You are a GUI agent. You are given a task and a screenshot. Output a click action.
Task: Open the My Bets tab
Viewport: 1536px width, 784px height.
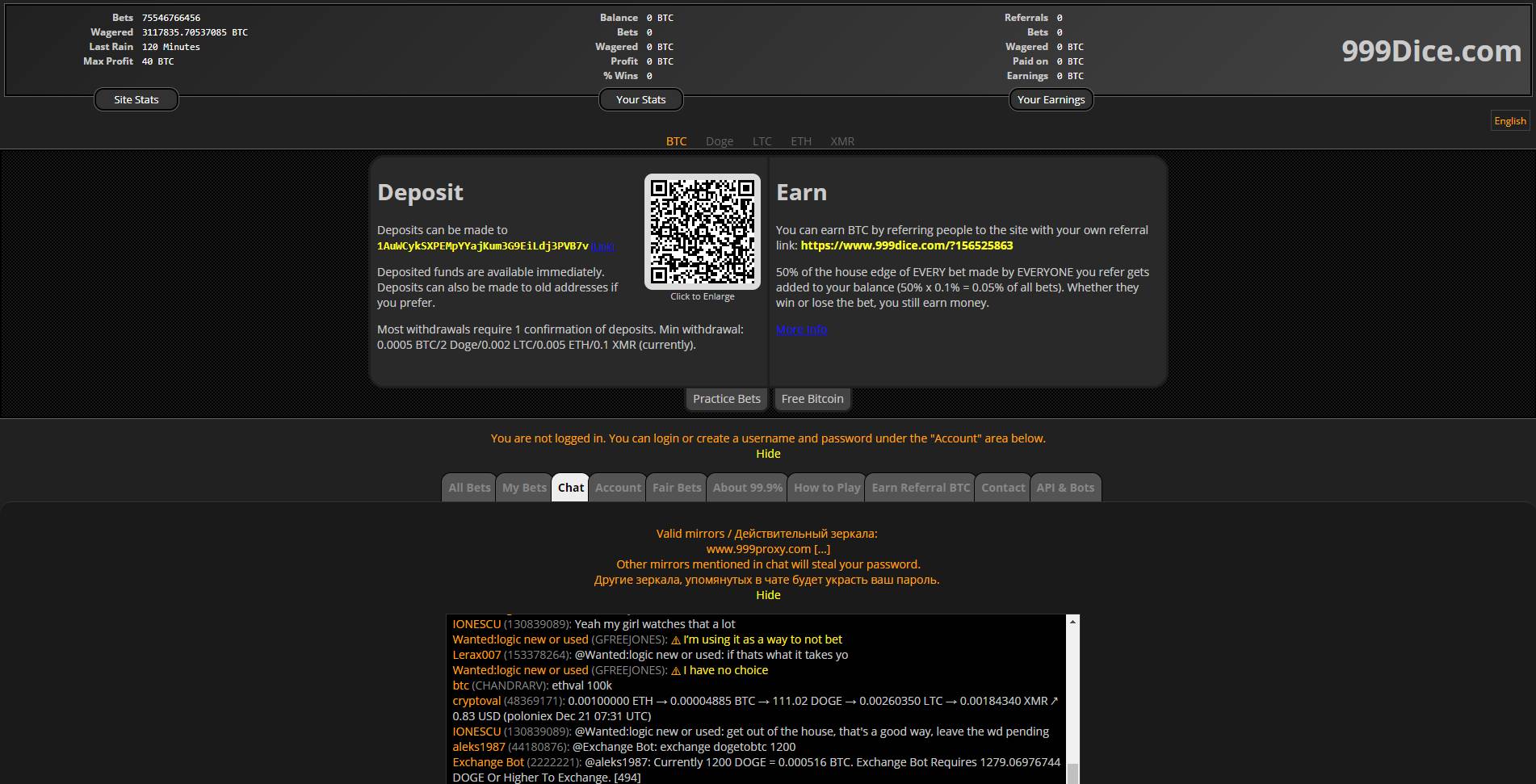pos(524,488)
